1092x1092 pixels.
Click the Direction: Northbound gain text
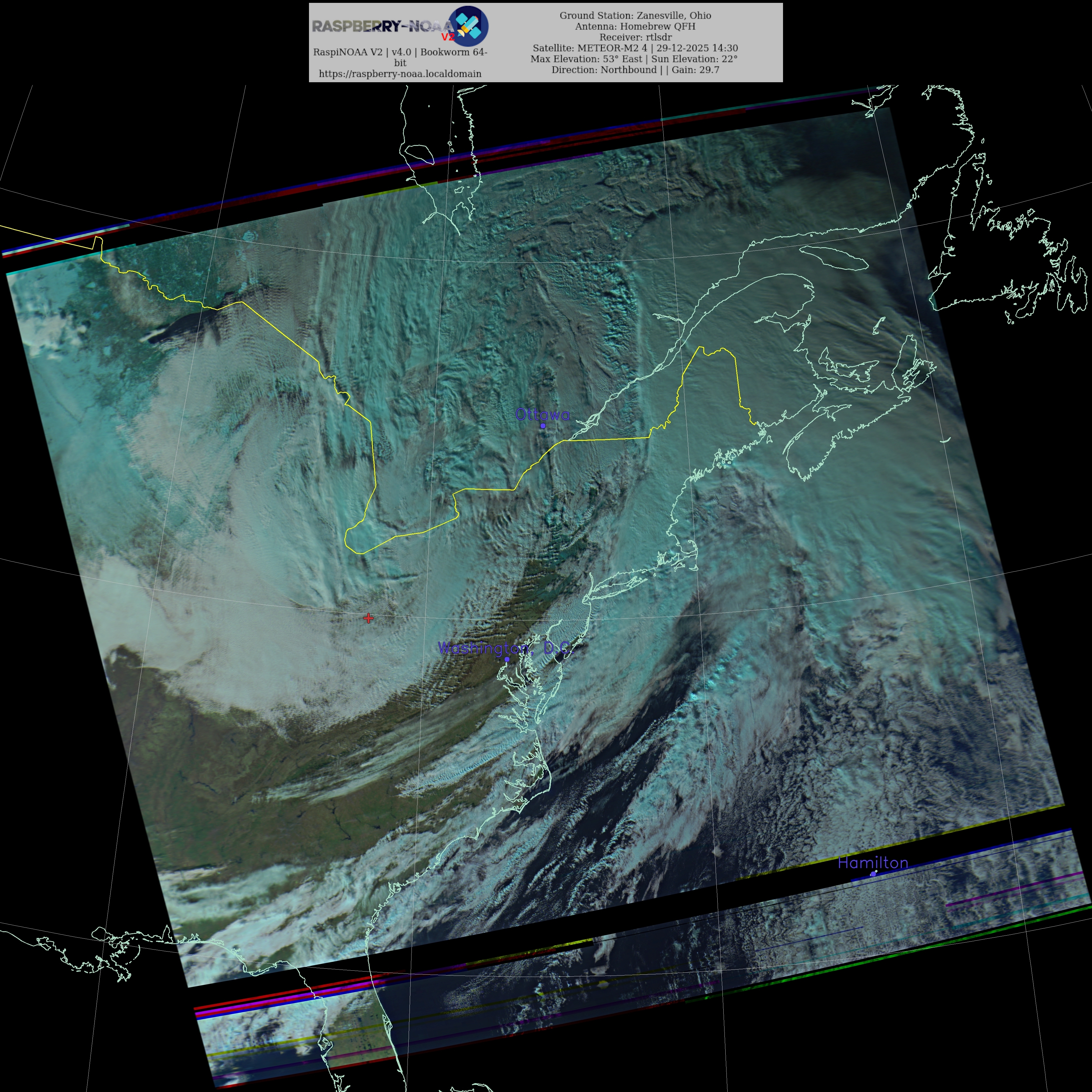pos(635,70)
